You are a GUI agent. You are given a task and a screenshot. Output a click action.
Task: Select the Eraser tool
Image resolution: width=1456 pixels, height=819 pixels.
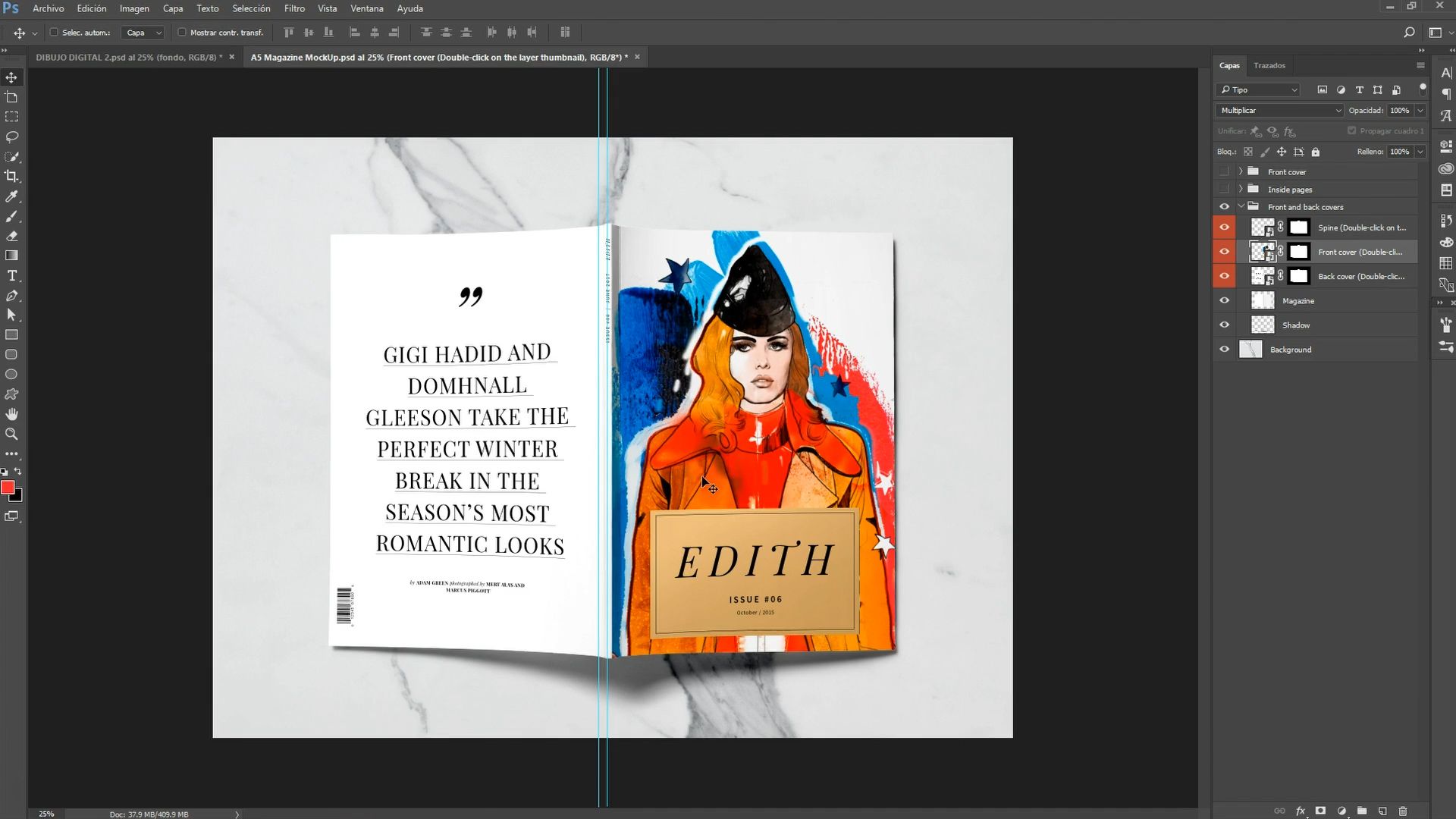point(11,236)
